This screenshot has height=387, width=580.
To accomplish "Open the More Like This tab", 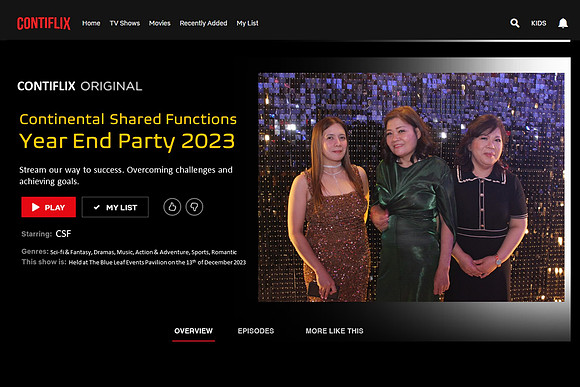I will point(334,331).
